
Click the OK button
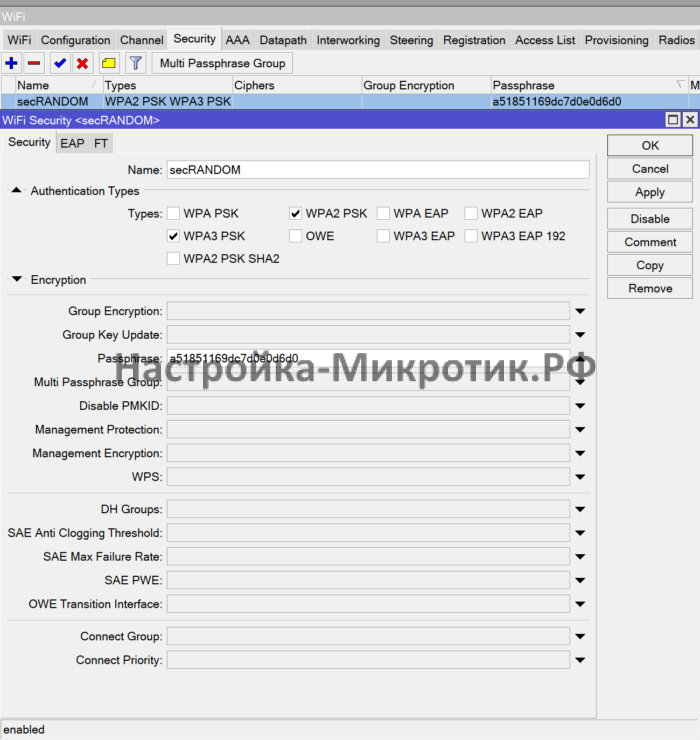point(650,145)
